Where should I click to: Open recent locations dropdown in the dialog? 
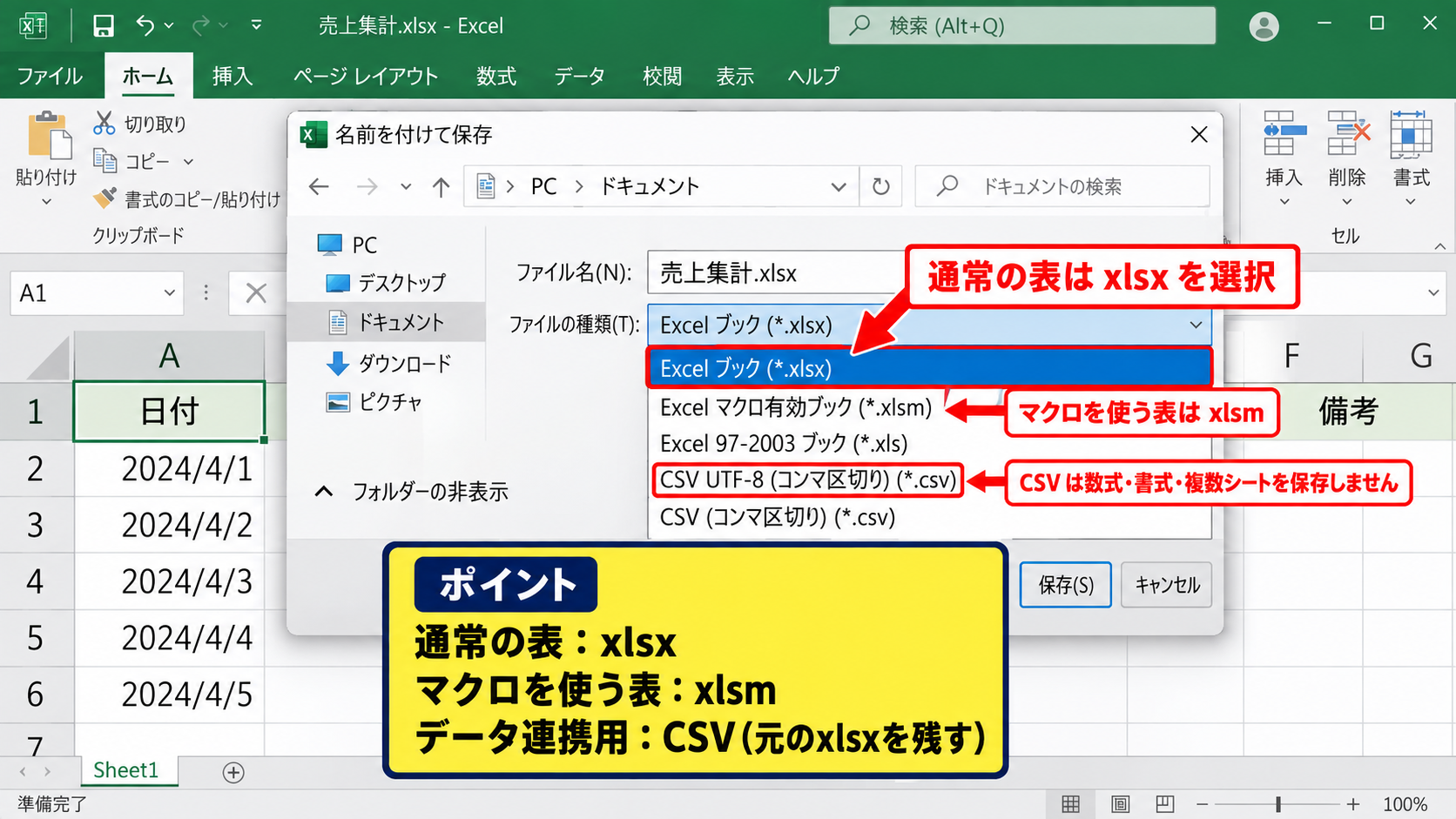pos(406,187)
